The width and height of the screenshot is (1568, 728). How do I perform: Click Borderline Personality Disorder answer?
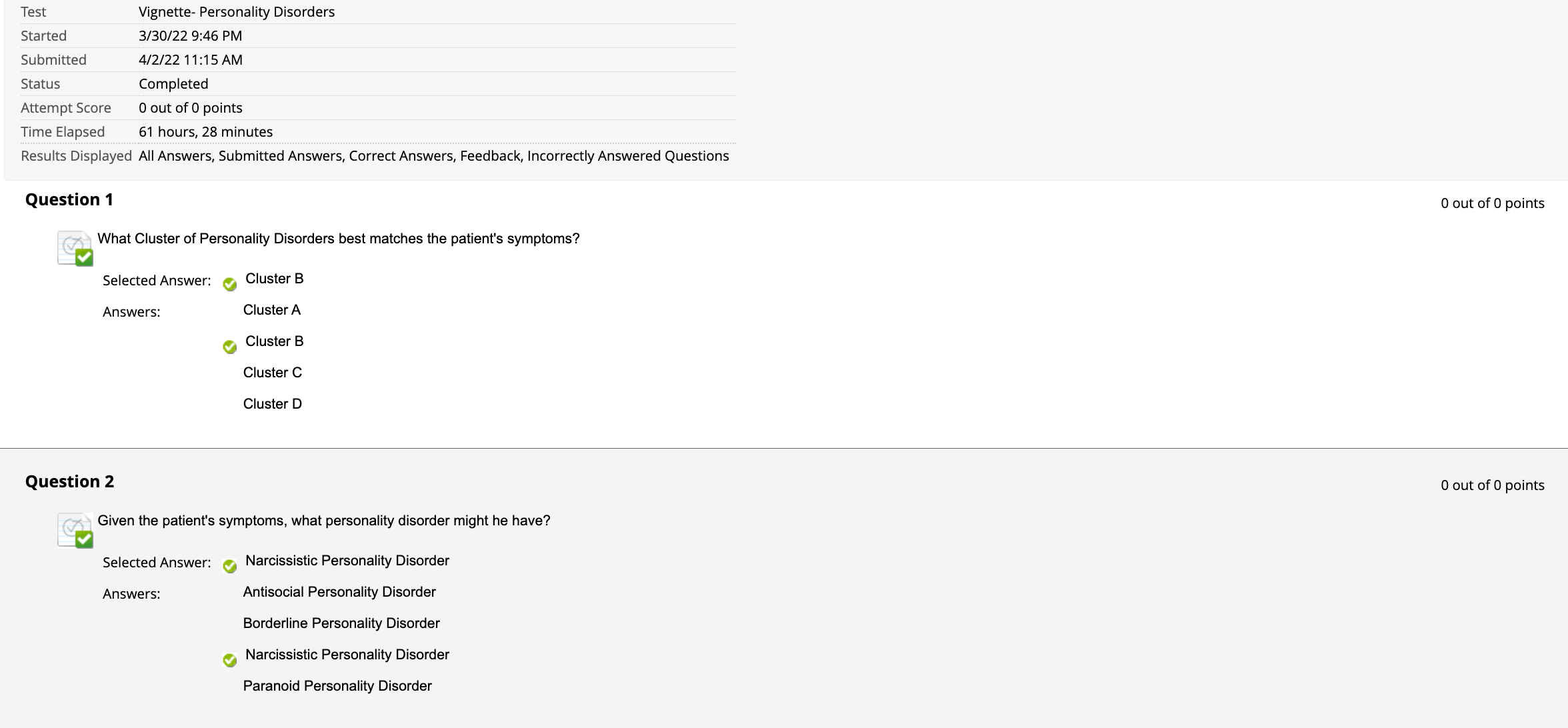tap(341, 623)
